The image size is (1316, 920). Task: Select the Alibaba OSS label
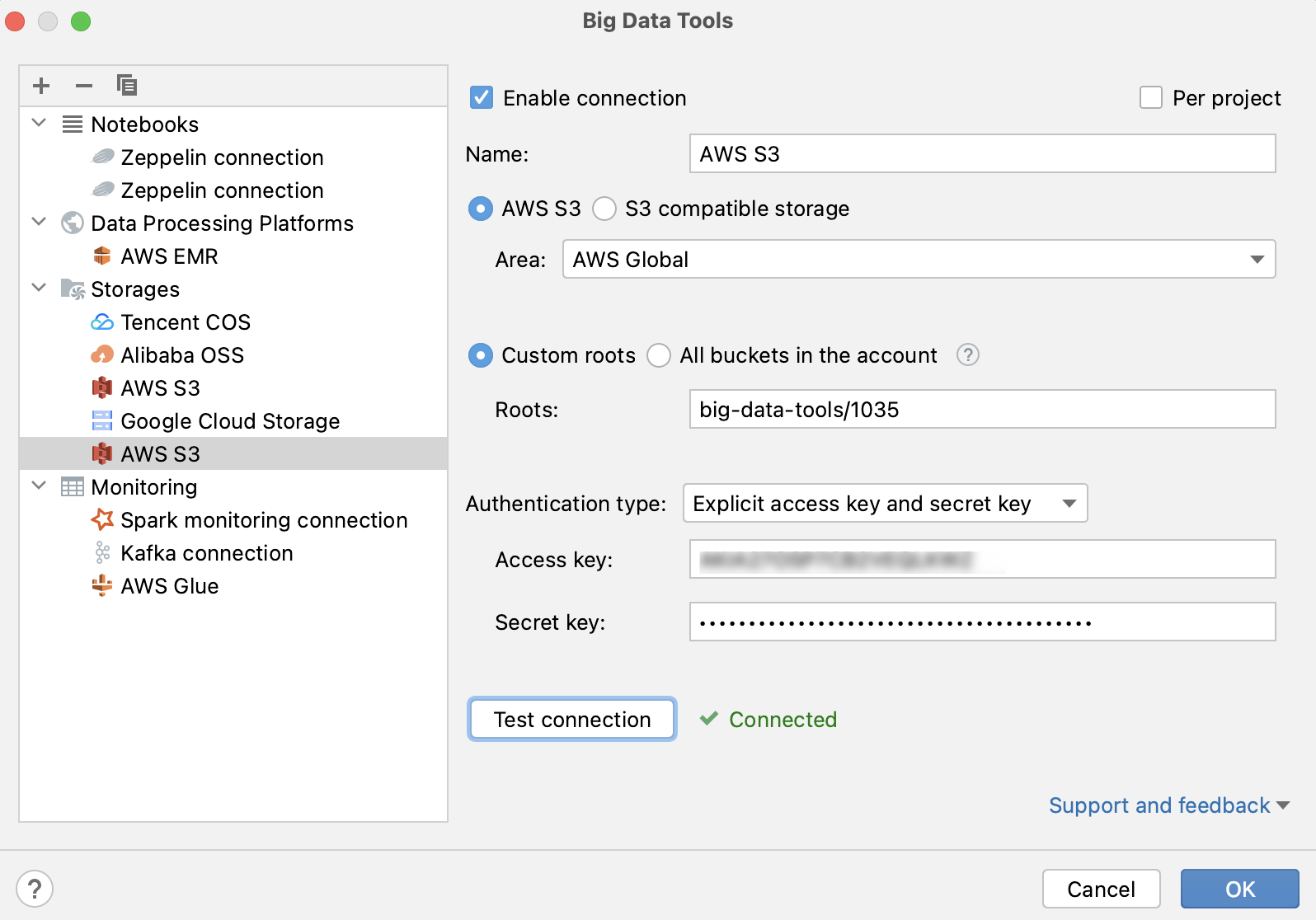[182, 355]
